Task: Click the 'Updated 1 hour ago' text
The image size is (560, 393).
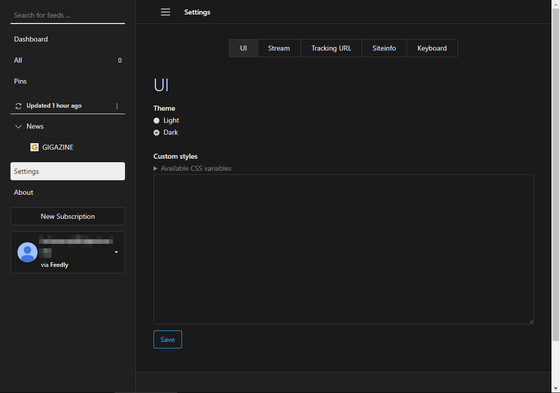Action: point(54,106)
